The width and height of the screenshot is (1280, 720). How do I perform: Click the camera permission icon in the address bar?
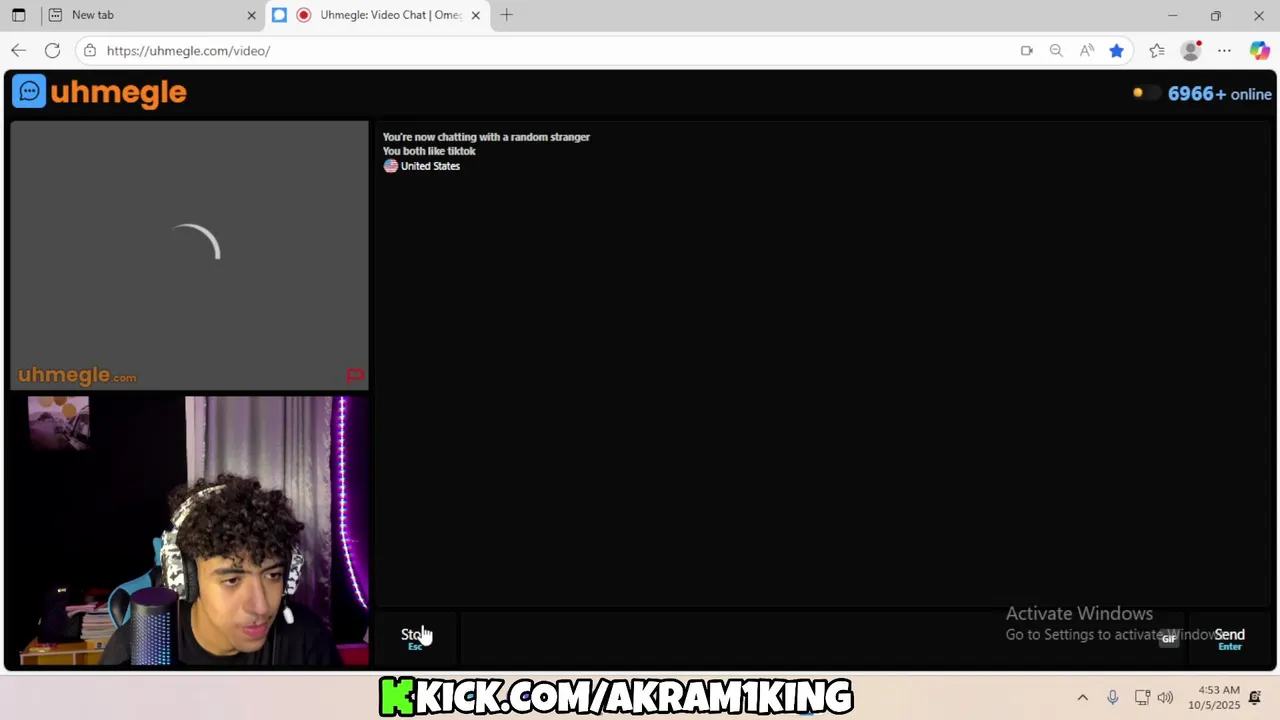pyautogui.click(x=1026, y=50)
